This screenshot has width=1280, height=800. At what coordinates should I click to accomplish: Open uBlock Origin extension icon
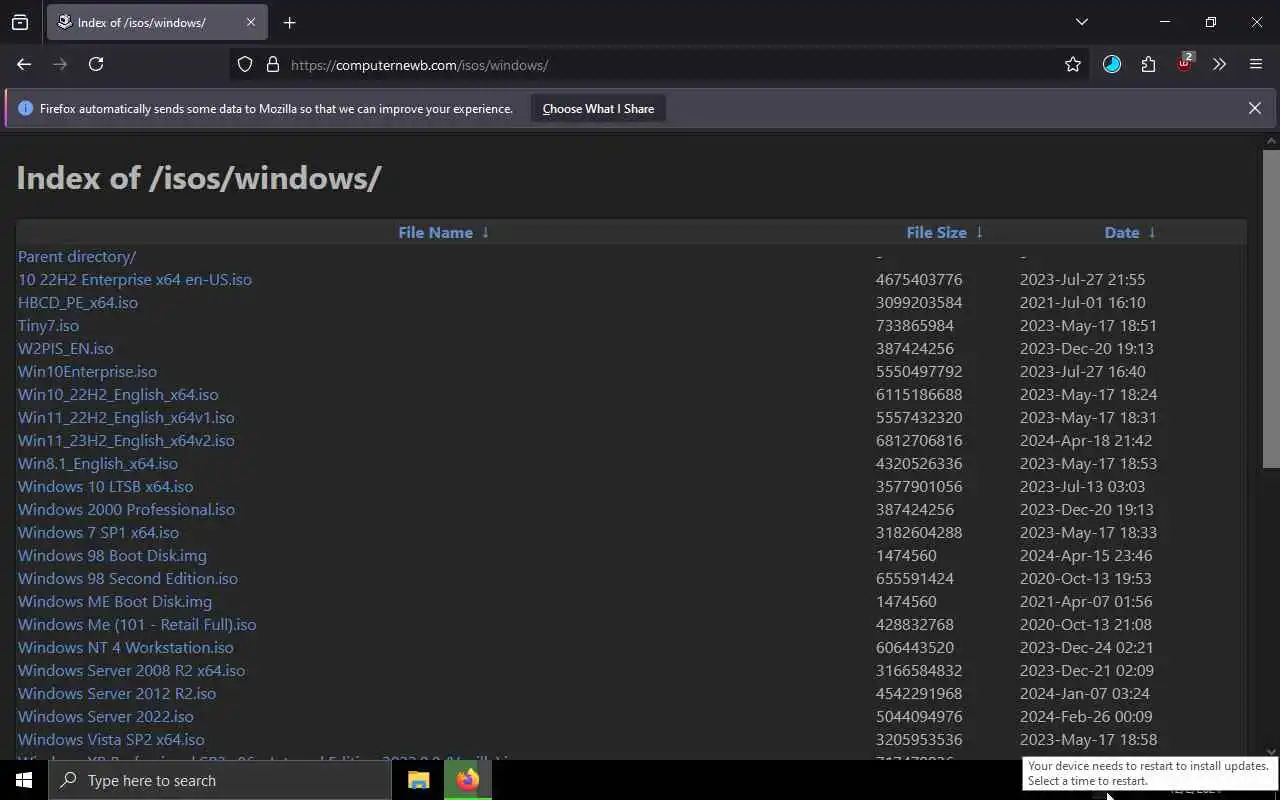coord(1184,64)
